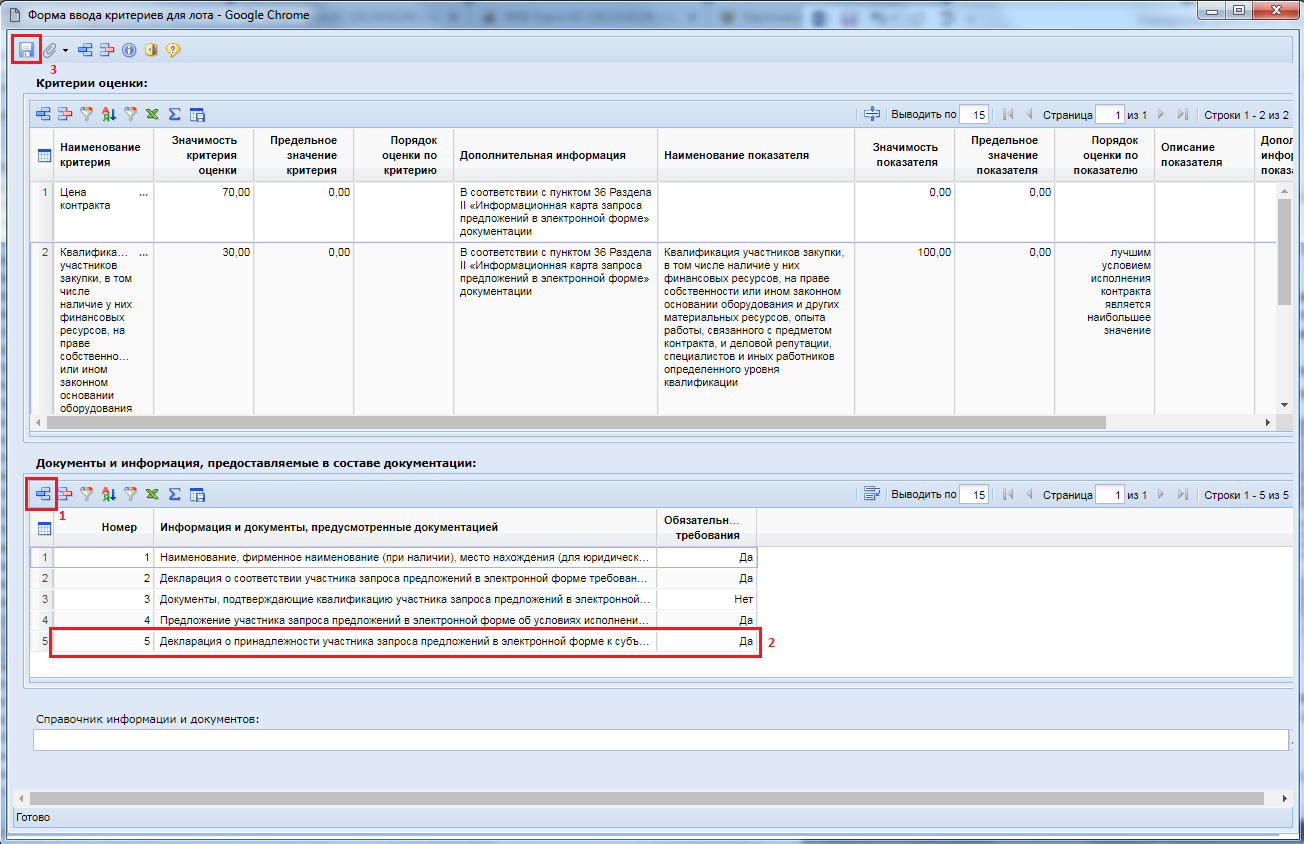This screenshot has width=1304, height=844.
Task: Click the paperclip attachments icon
Action: tap(49, 49)
